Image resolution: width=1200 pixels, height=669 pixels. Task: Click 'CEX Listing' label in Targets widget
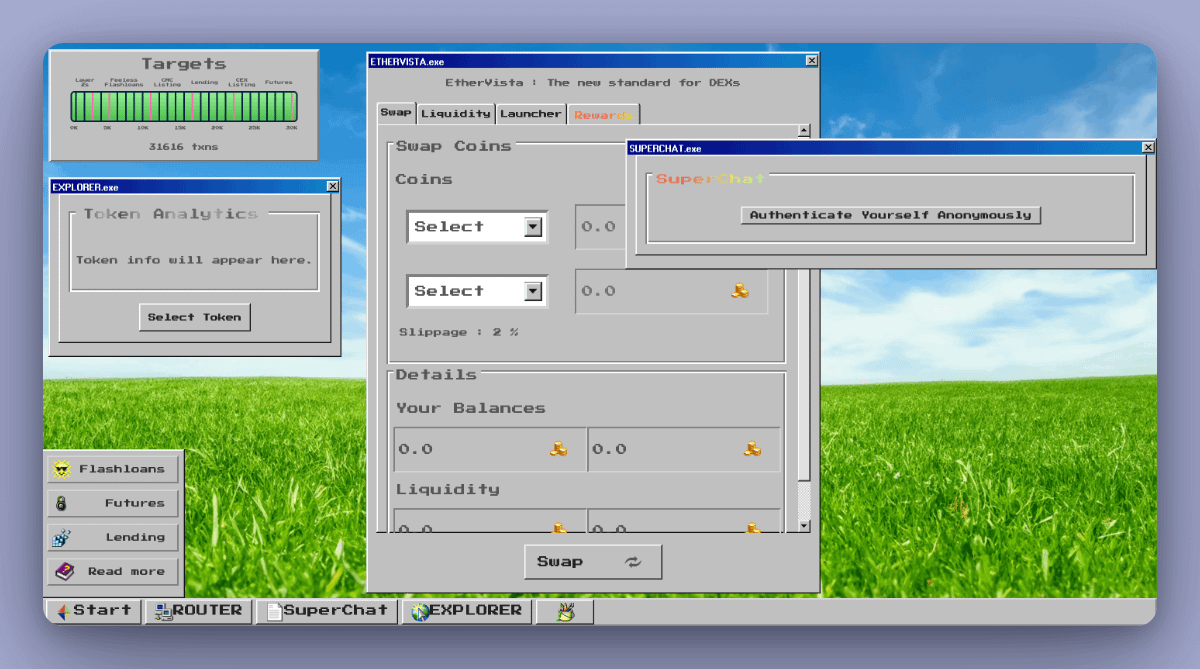coord(241,82)
